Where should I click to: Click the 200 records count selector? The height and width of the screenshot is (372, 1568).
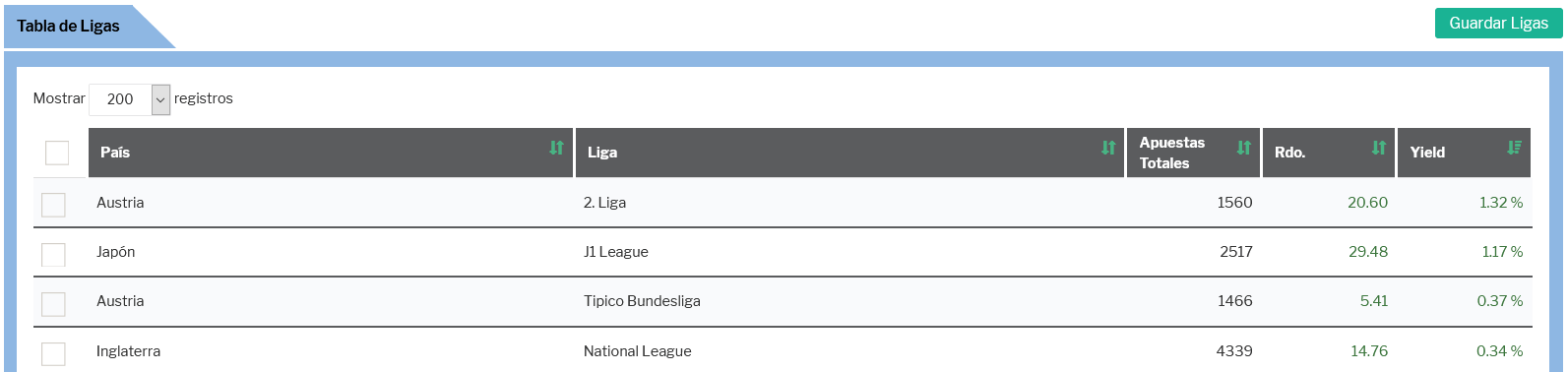129,99
